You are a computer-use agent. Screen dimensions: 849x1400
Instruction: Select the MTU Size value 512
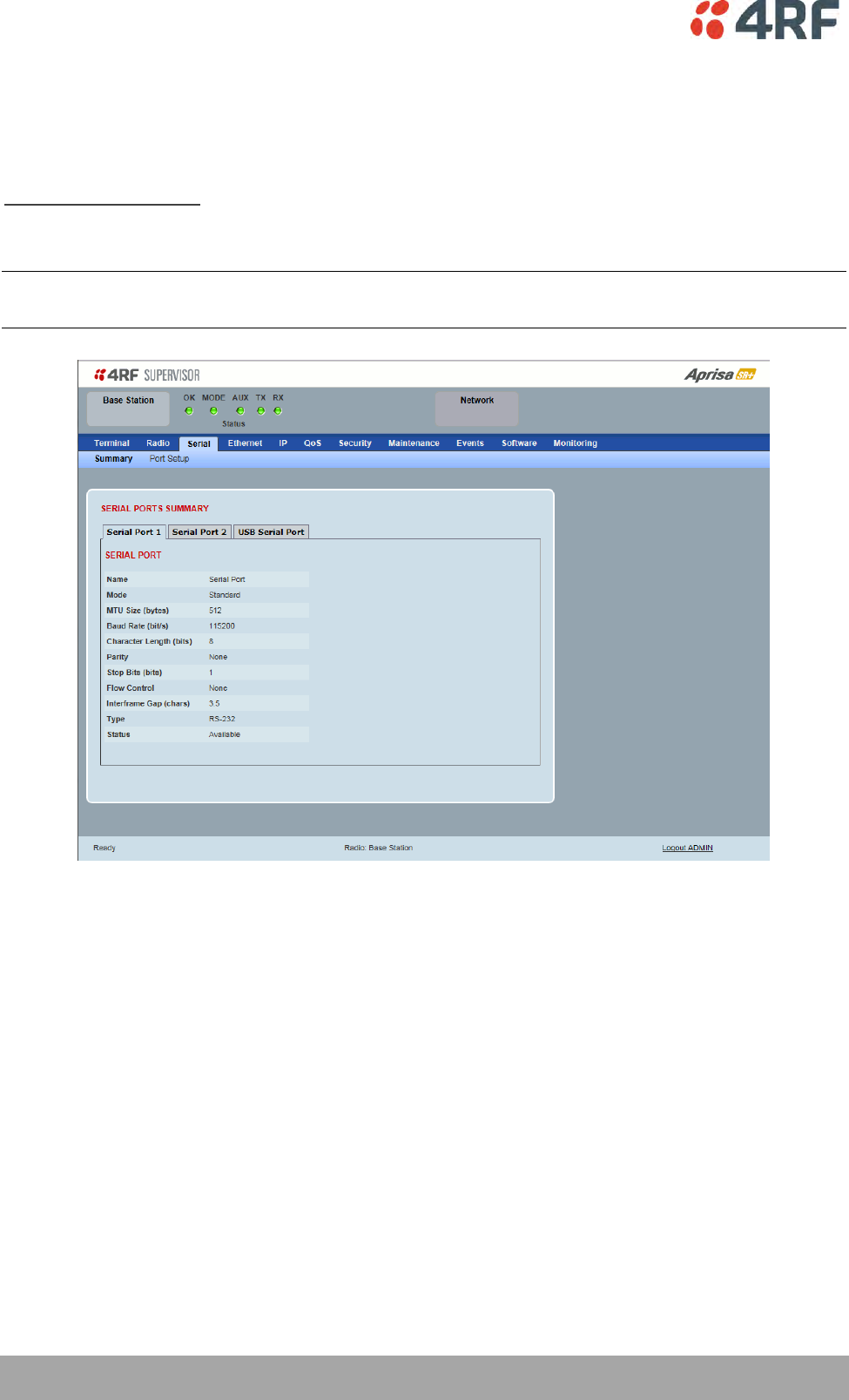click(215, 611)
